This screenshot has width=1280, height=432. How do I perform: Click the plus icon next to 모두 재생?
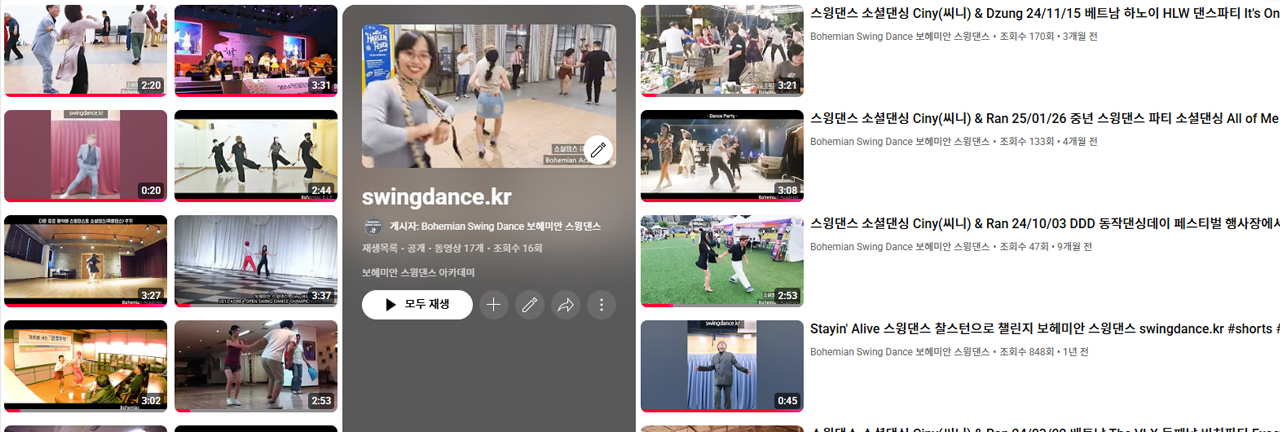[493, 305]
